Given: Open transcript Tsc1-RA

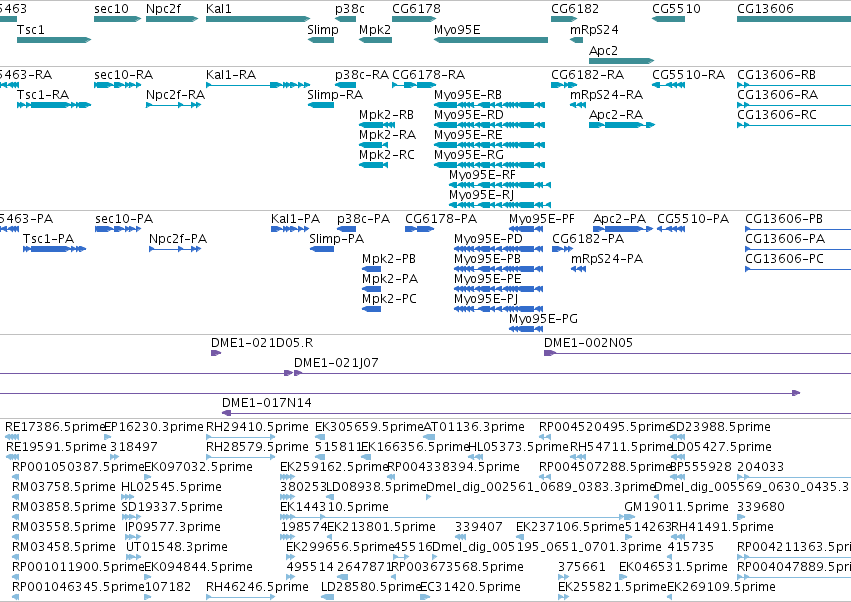Looking at the screenshot, I should 54,105.
